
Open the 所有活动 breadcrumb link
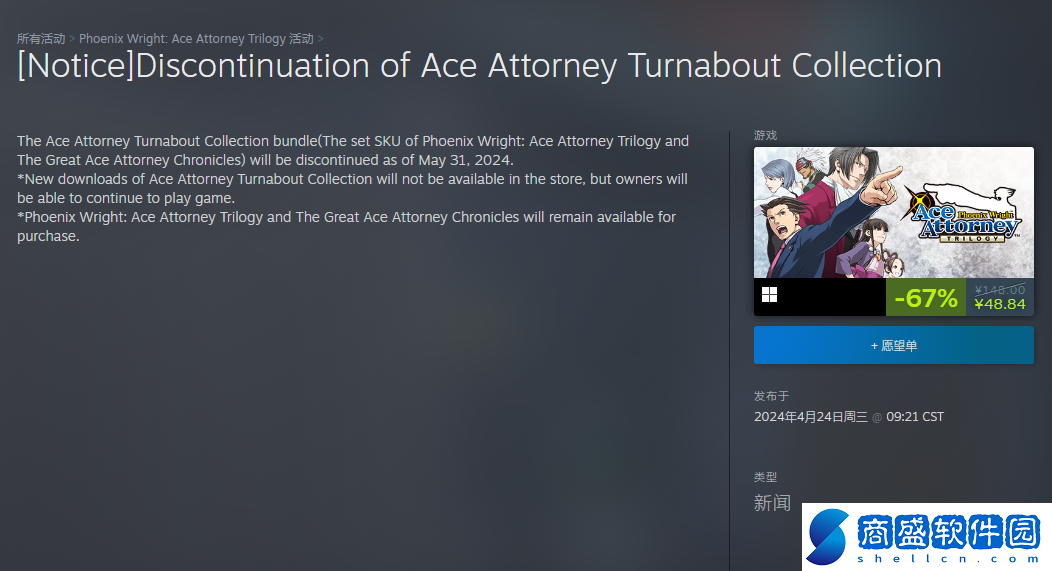(40, 39)
